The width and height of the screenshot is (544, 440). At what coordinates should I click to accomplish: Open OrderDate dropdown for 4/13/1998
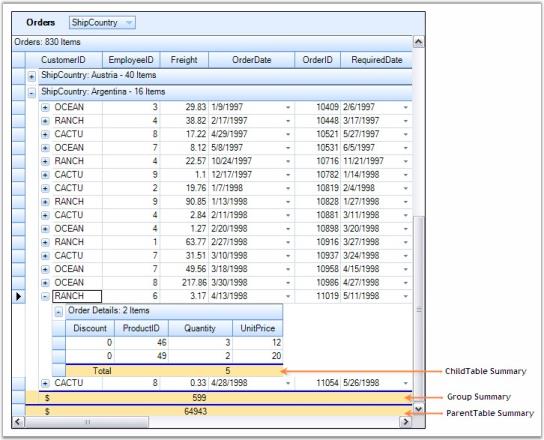click(x=288, y=297)
